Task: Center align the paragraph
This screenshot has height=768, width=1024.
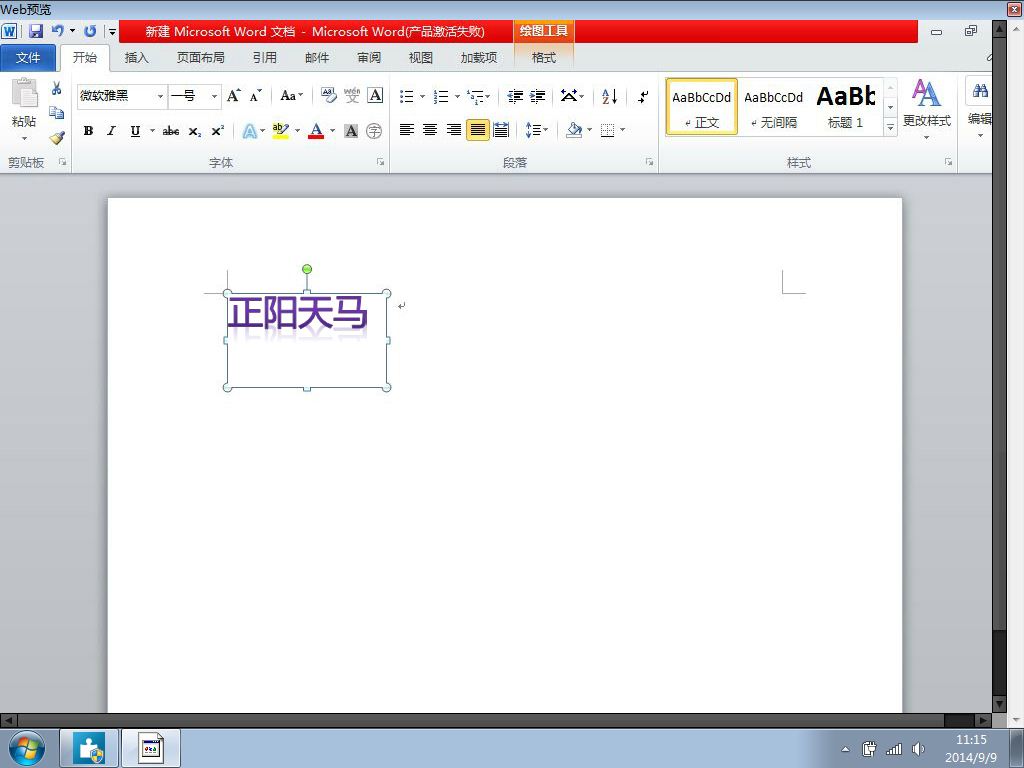Action: [x=430, y=130]
